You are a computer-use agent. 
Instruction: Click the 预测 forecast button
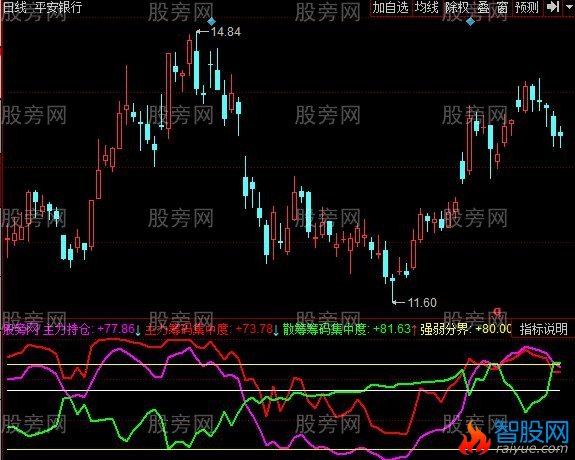coord(527,7)
